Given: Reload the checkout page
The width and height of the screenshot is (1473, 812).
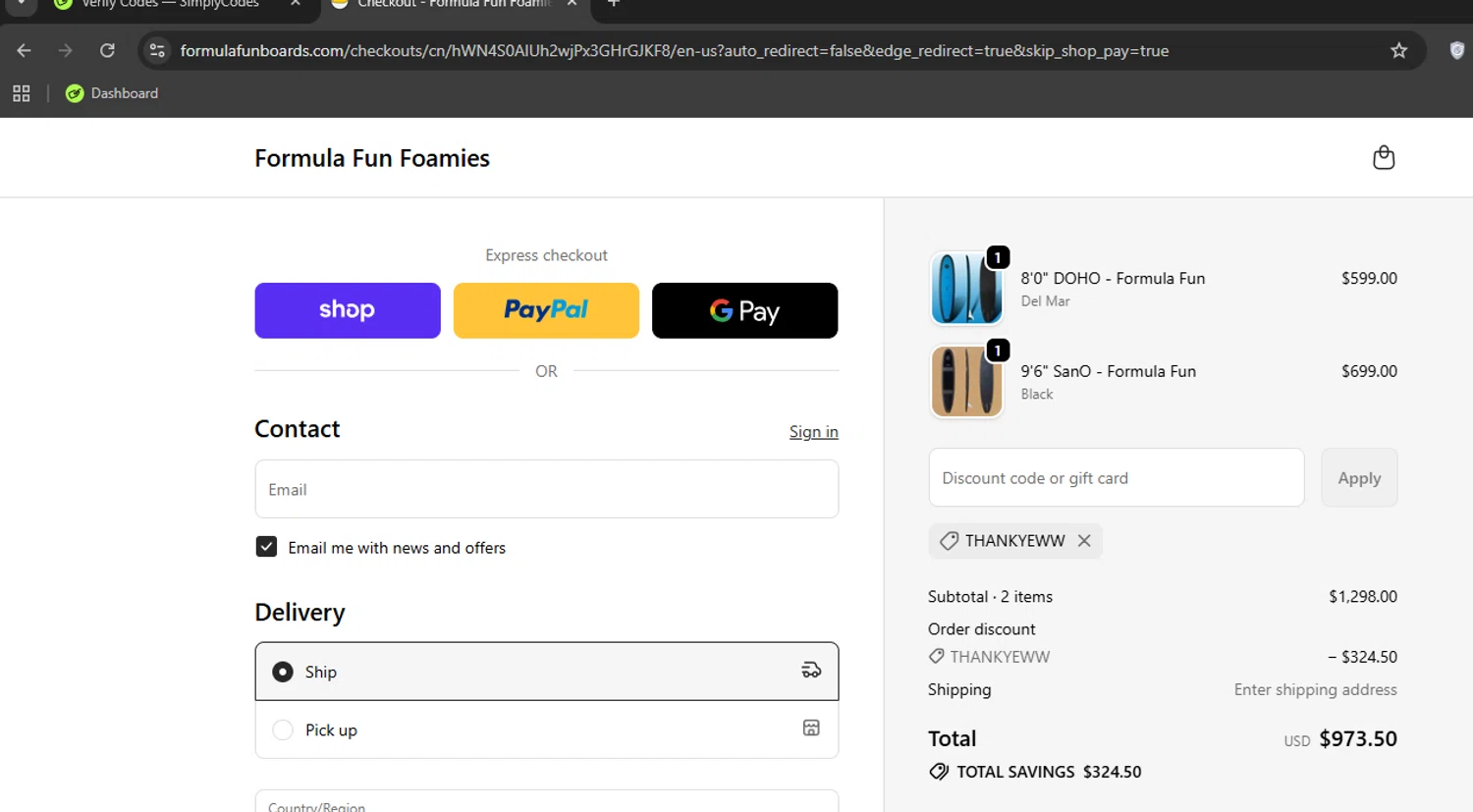Looking at the screenshot, I should click(x=107, y=50).
